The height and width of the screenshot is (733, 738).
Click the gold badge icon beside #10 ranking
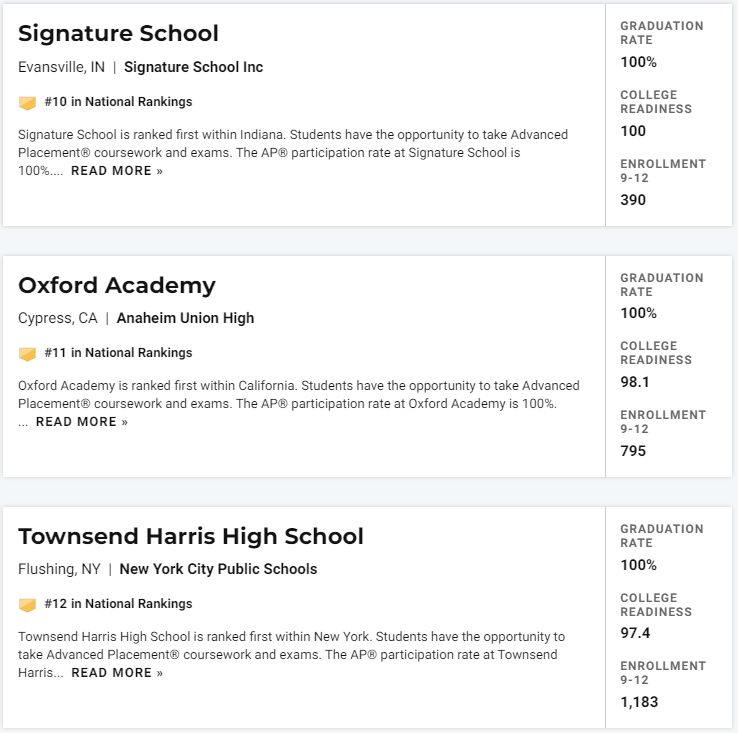27,103
